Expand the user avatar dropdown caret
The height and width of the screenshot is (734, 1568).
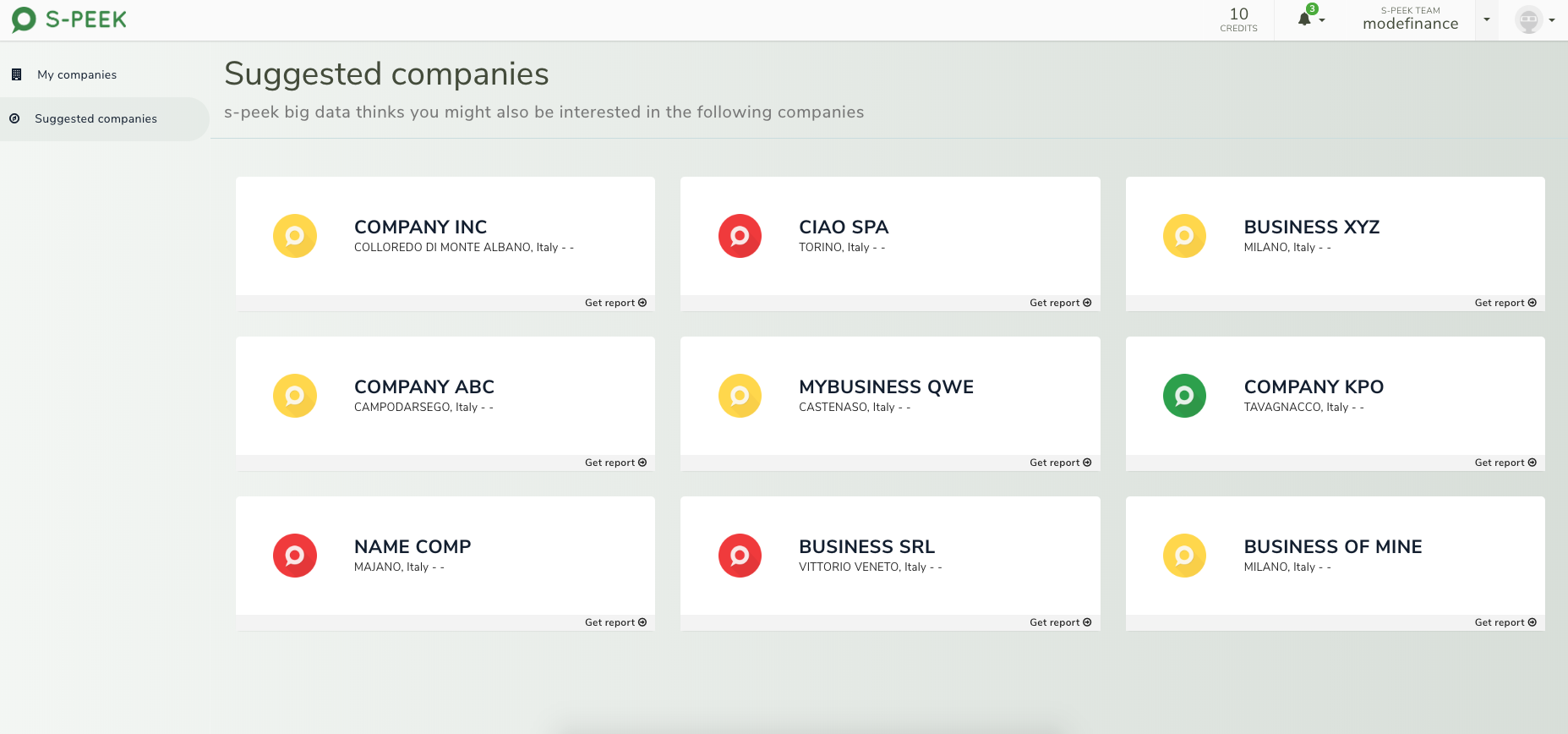[1552, 20]
